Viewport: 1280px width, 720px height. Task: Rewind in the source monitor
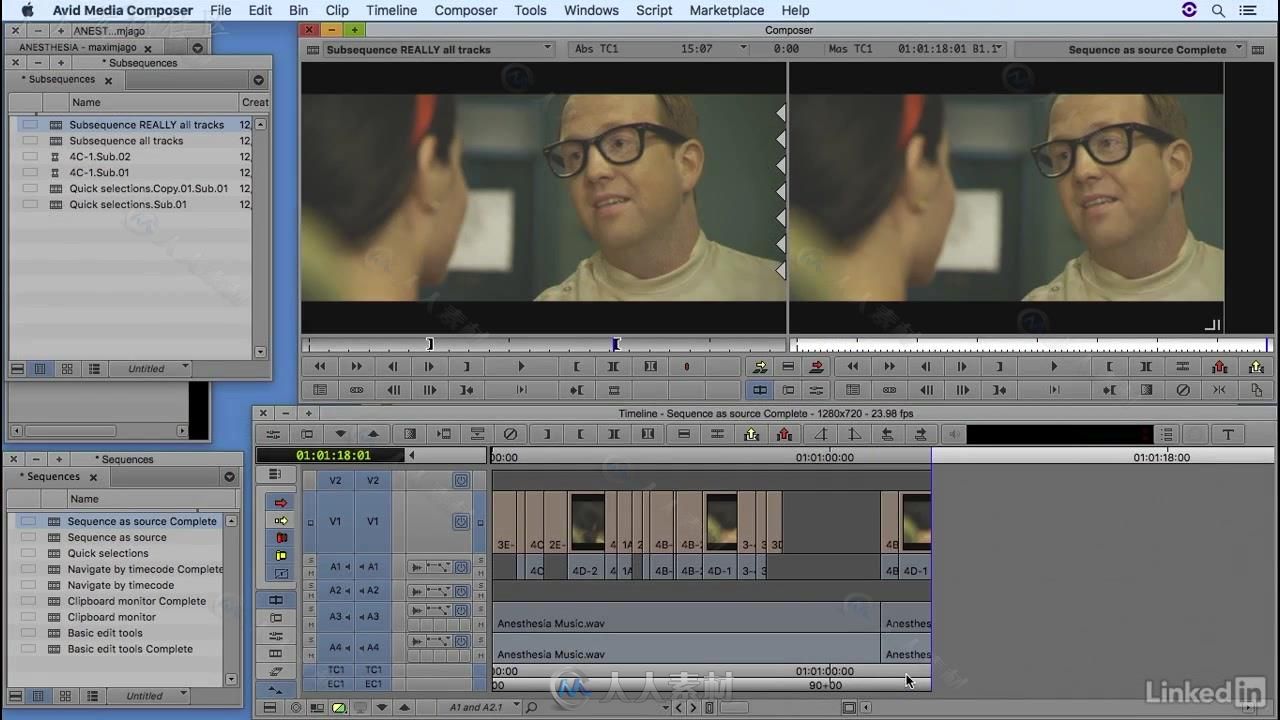click(320, 367)
